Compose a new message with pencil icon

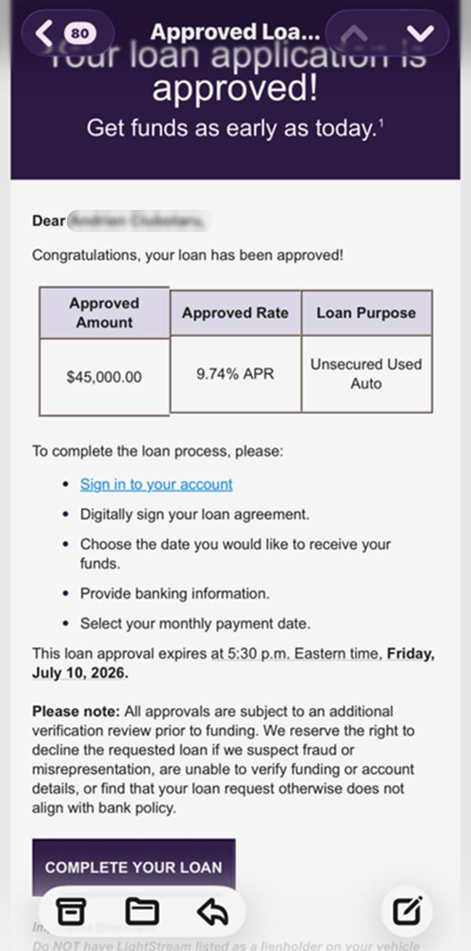pyautogui.click(x=407, y=911)
